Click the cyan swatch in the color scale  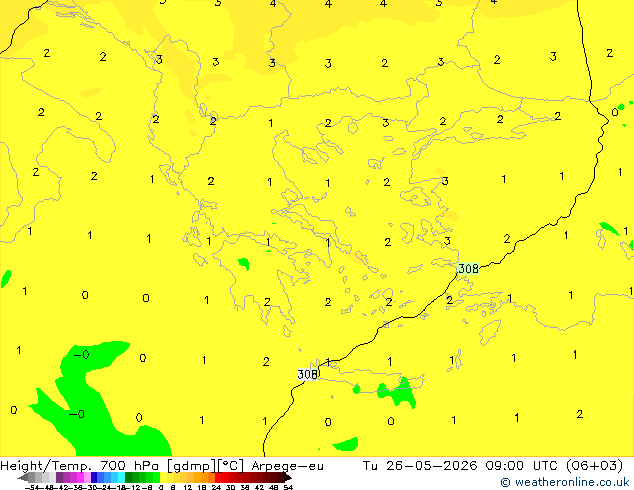coord(121,477)
